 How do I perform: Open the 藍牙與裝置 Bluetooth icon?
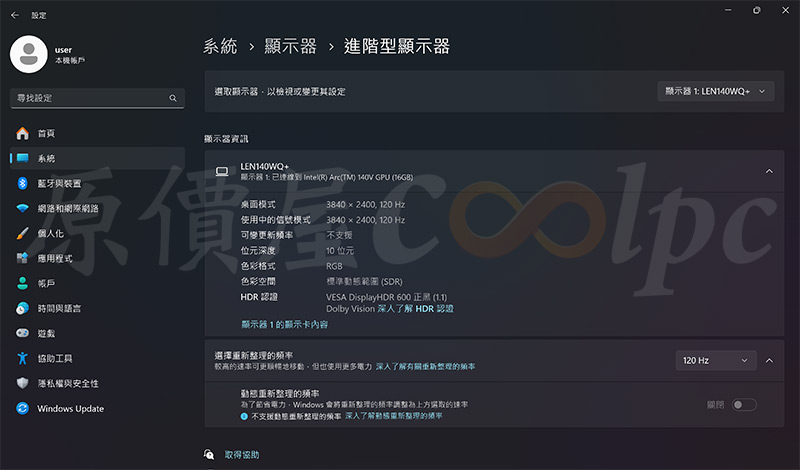(22, 183)
